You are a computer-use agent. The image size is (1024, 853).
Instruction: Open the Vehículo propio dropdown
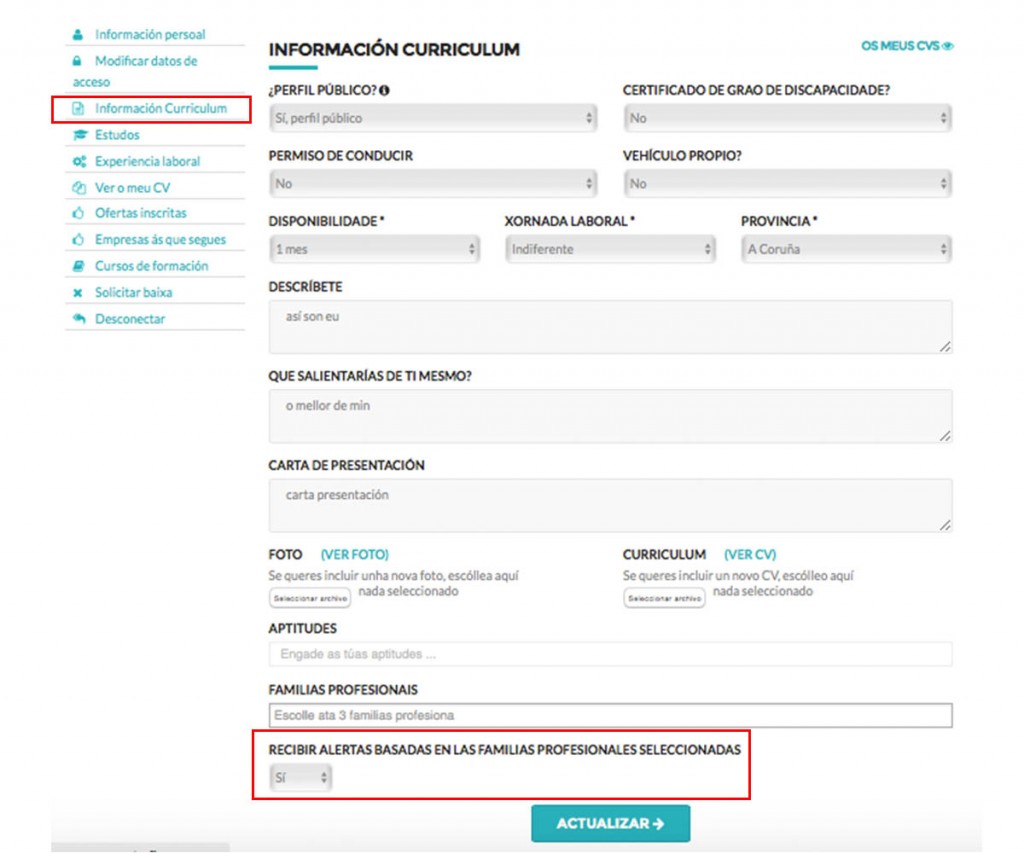[787, 184]
